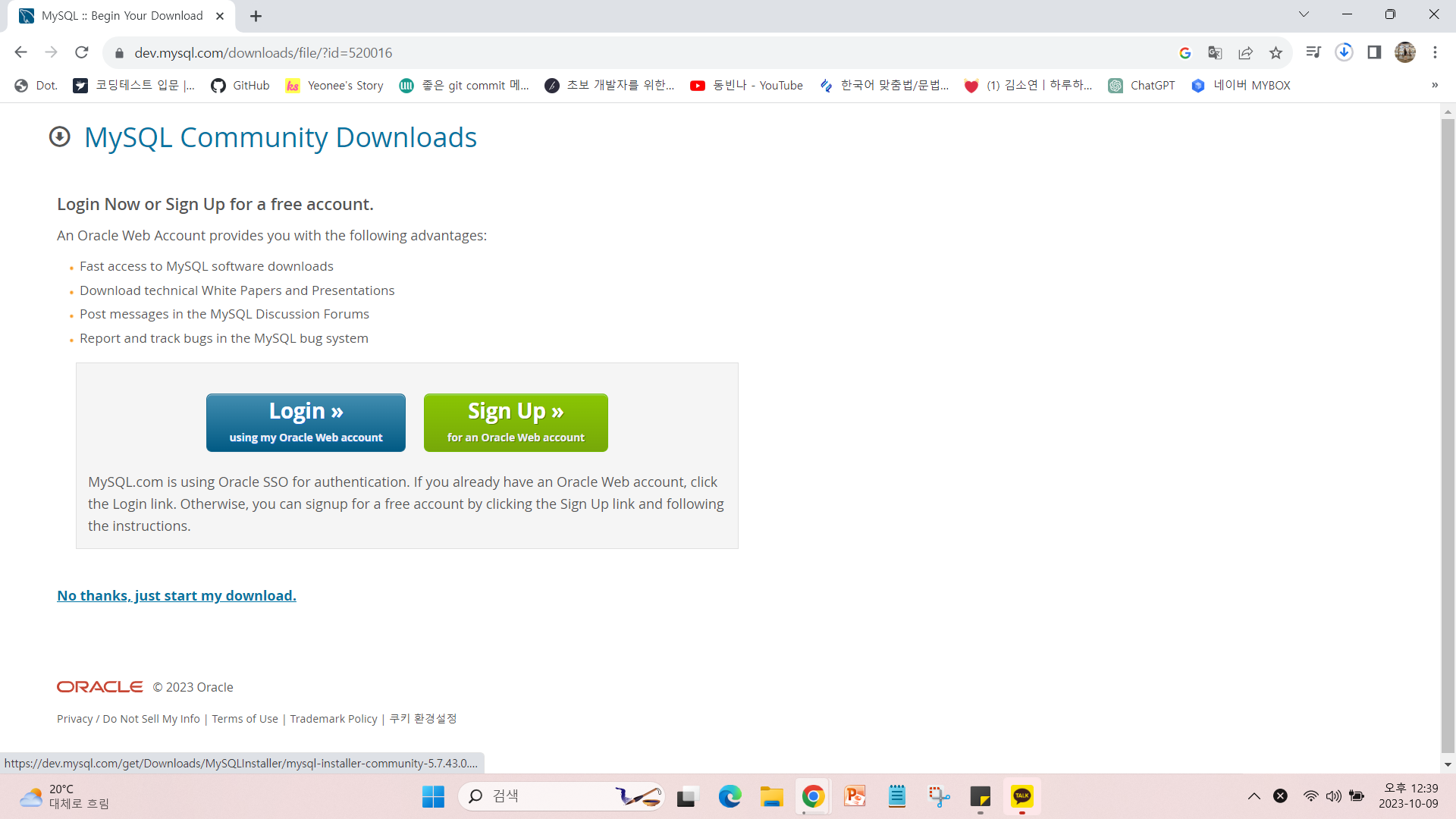Click Sign Up for an Oracle Web account
The height and width of the screenshot is (819, 1456).
click(x=516, y=422)
